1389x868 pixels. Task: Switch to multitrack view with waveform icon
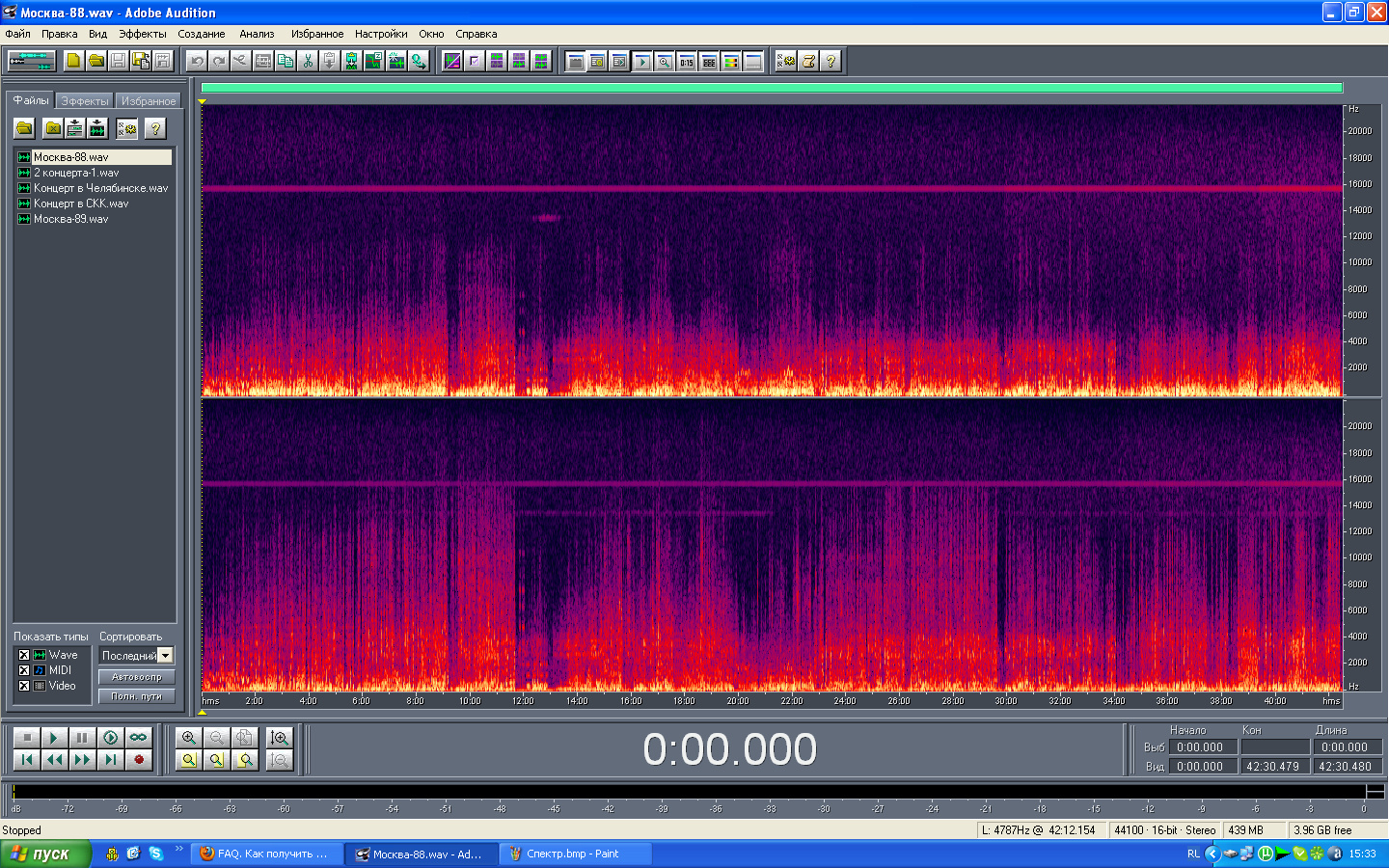coord(31,61)
